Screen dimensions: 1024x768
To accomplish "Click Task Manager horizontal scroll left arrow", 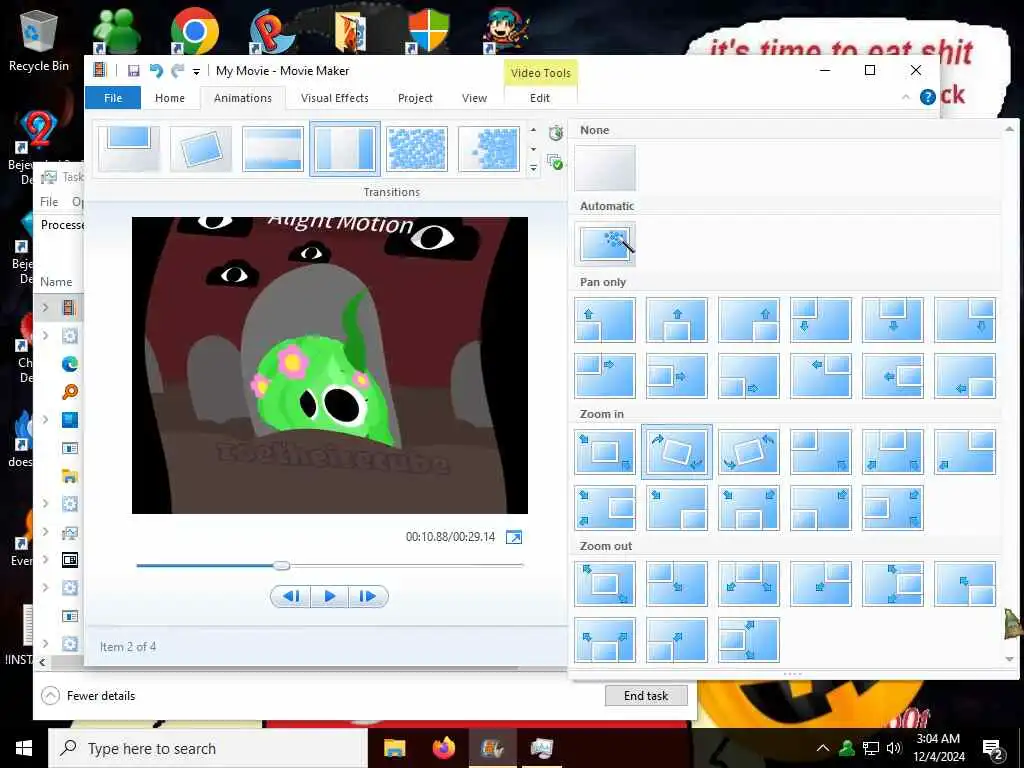I will tap(42, 662).
